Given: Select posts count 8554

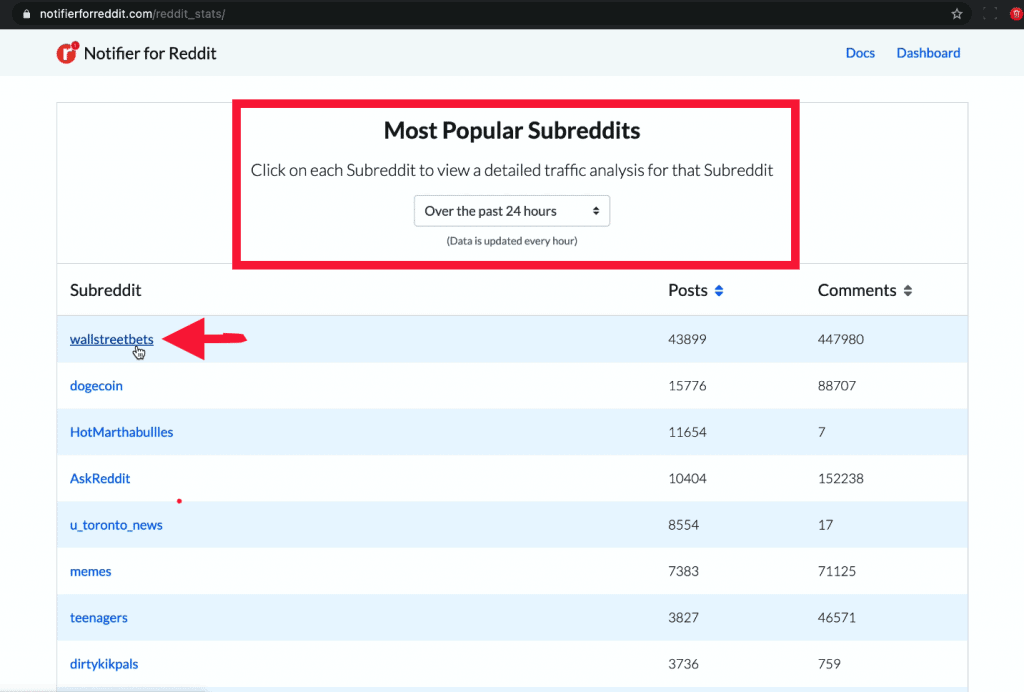Looking at the screenshot, I should (683, 525).
